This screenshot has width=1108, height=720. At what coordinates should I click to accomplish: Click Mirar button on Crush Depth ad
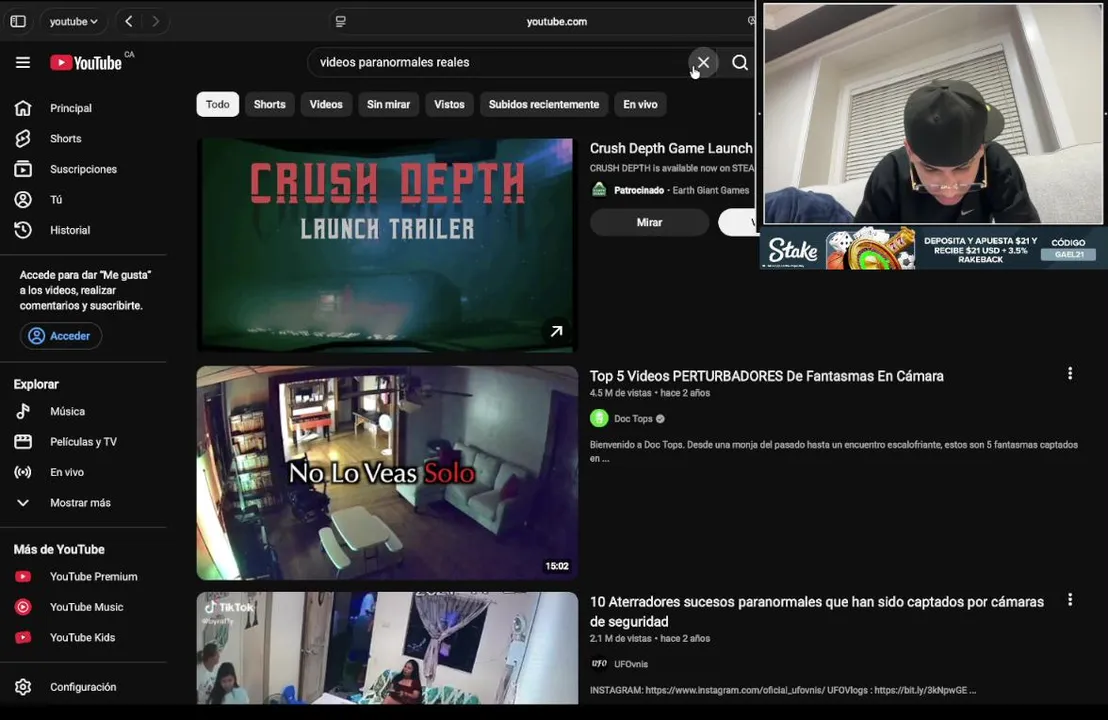[649, 222]
